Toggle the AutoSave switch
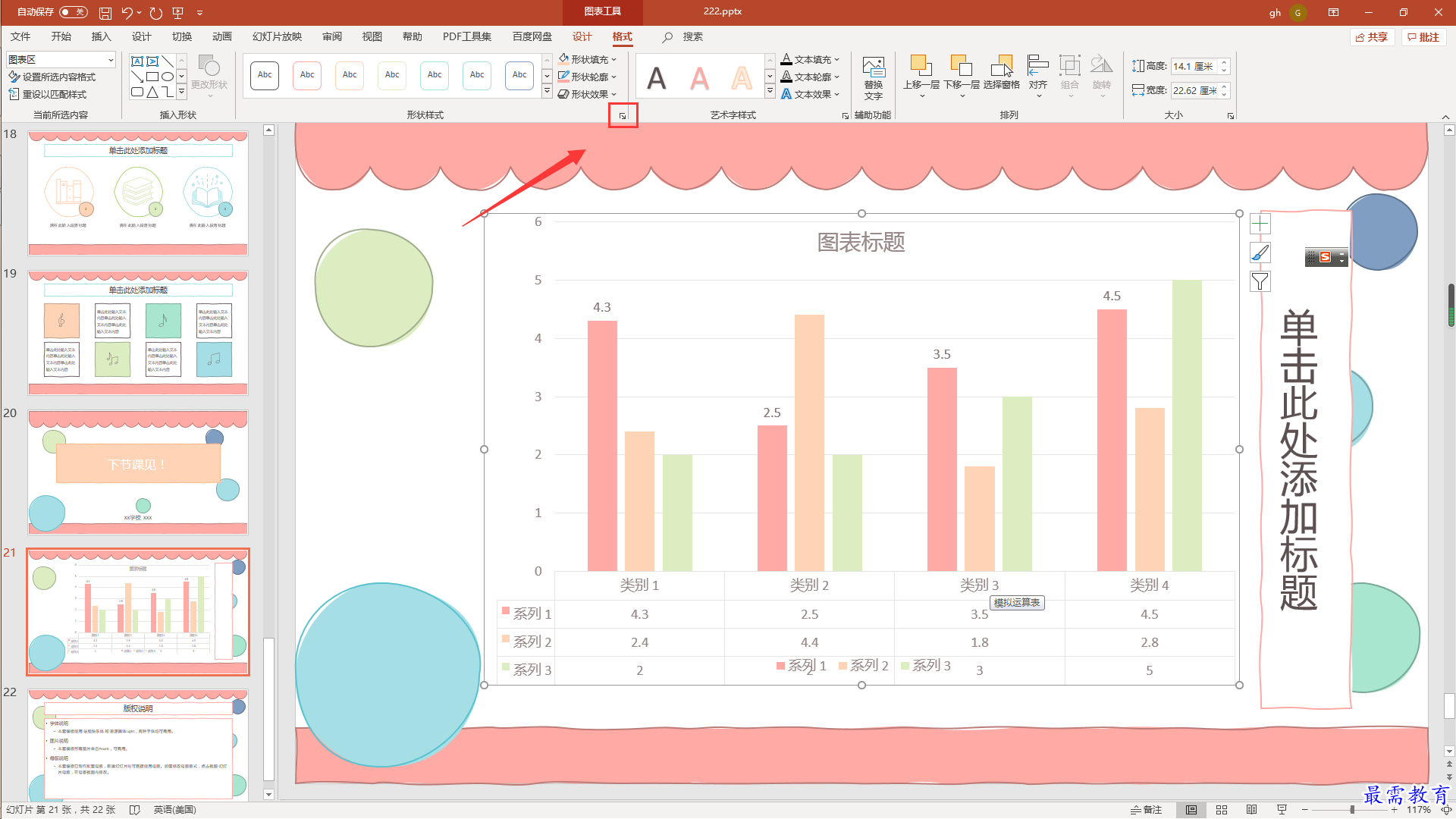The image size is (1456, 819). [x=73, y=12]
